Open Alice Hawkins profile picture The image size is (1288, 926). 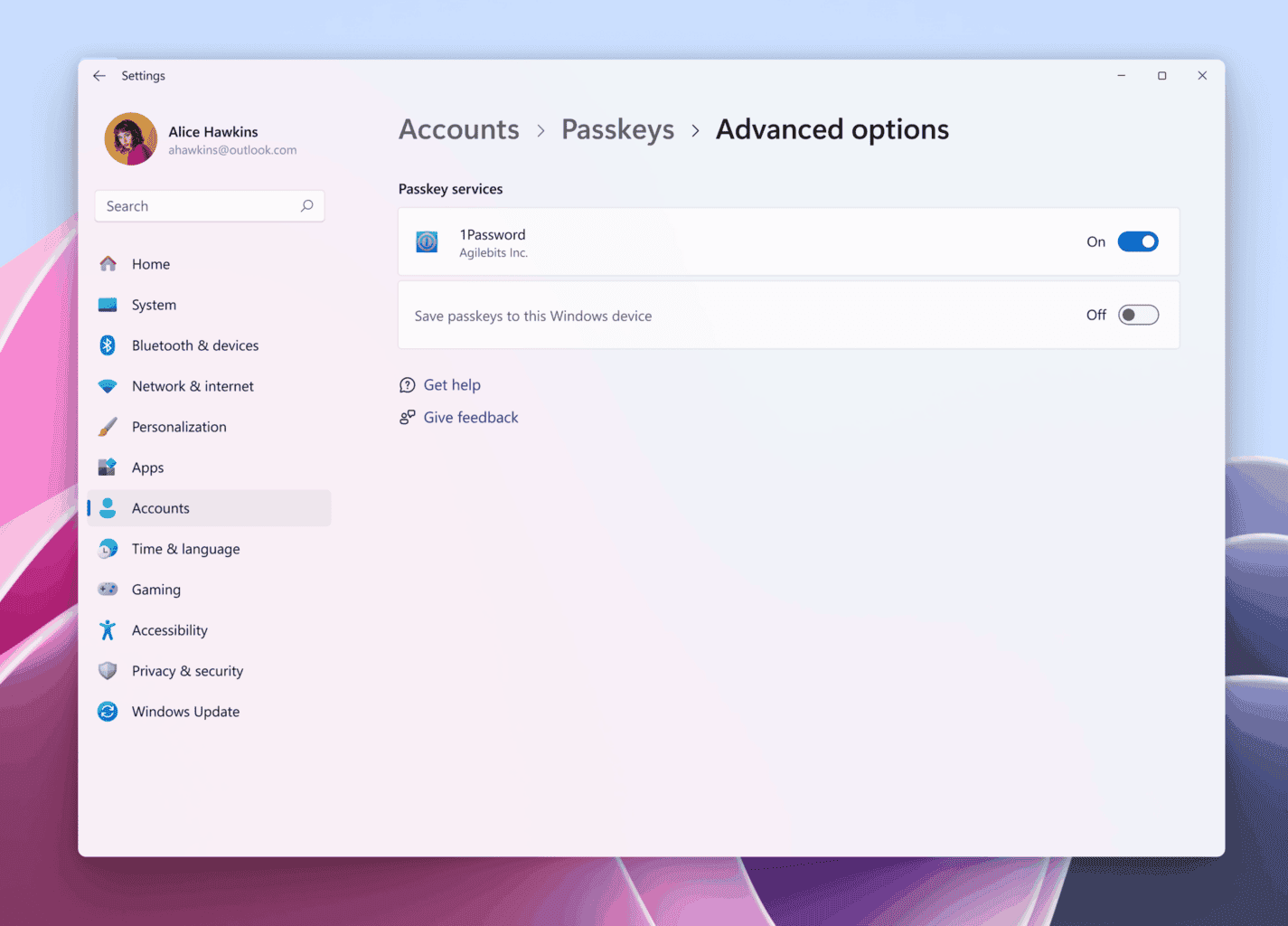click(131, 139)
